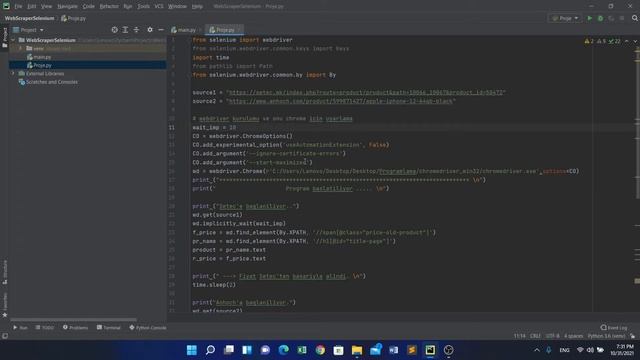Open Sublime Text from taskbar
This screenshot has width=640, height=360.
412,350
